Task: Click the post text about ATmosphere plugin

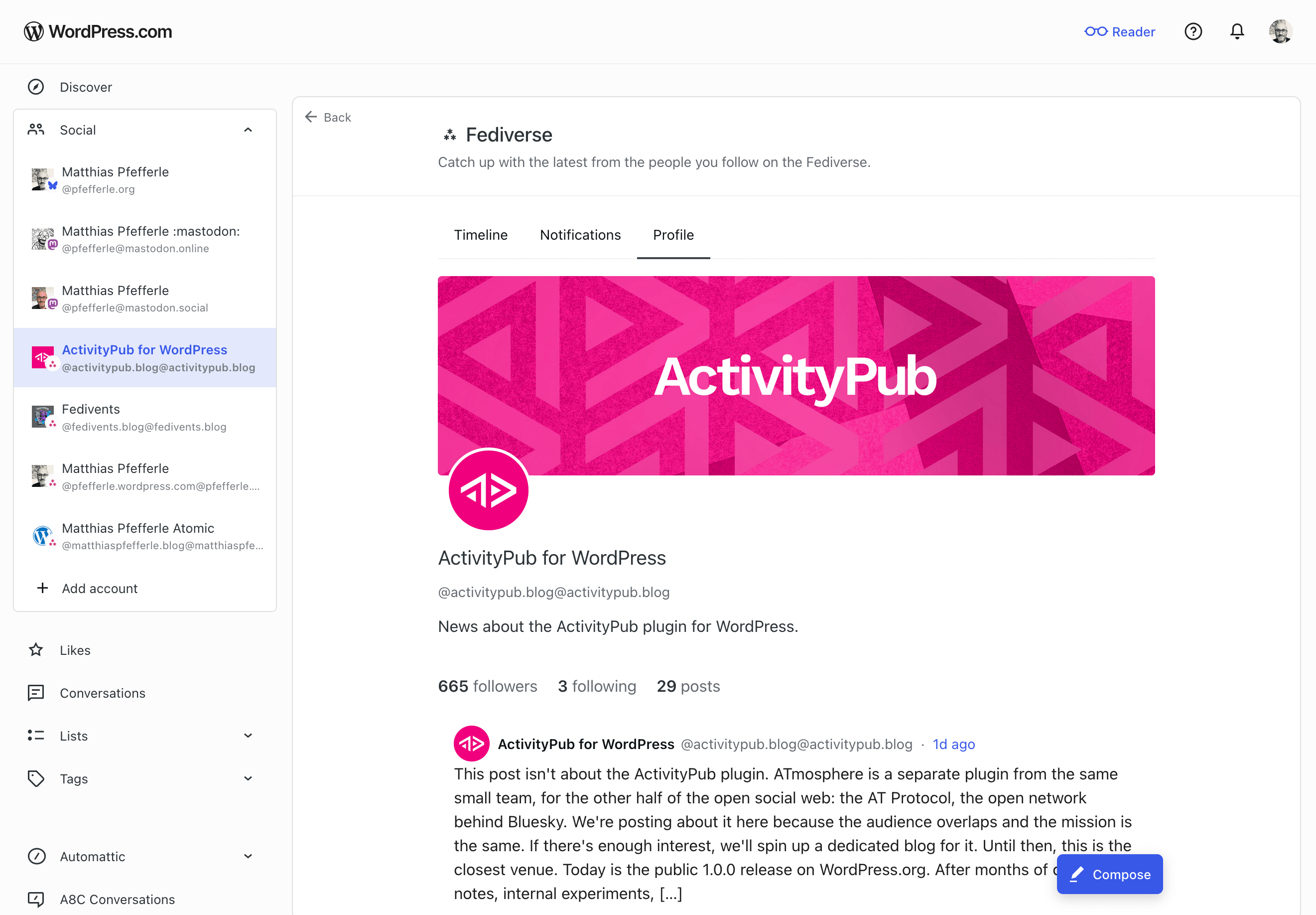Action: [793, 834]
